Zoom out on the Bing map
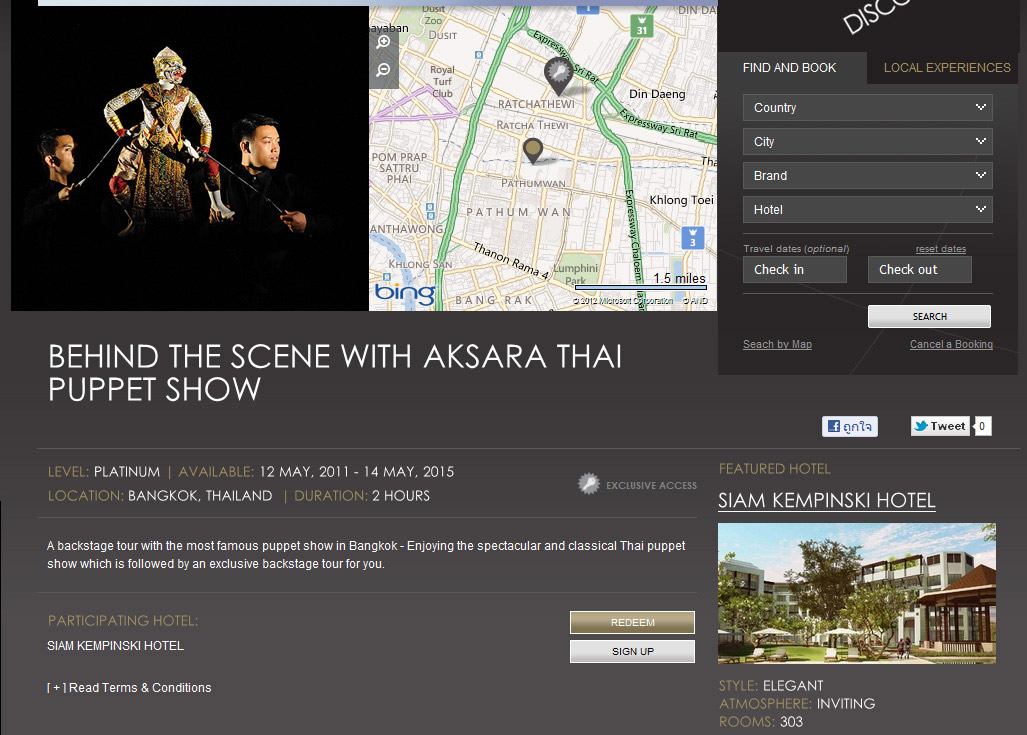Screen dimensions: 1027x735 pyautogui.click(x=384, y=69)
